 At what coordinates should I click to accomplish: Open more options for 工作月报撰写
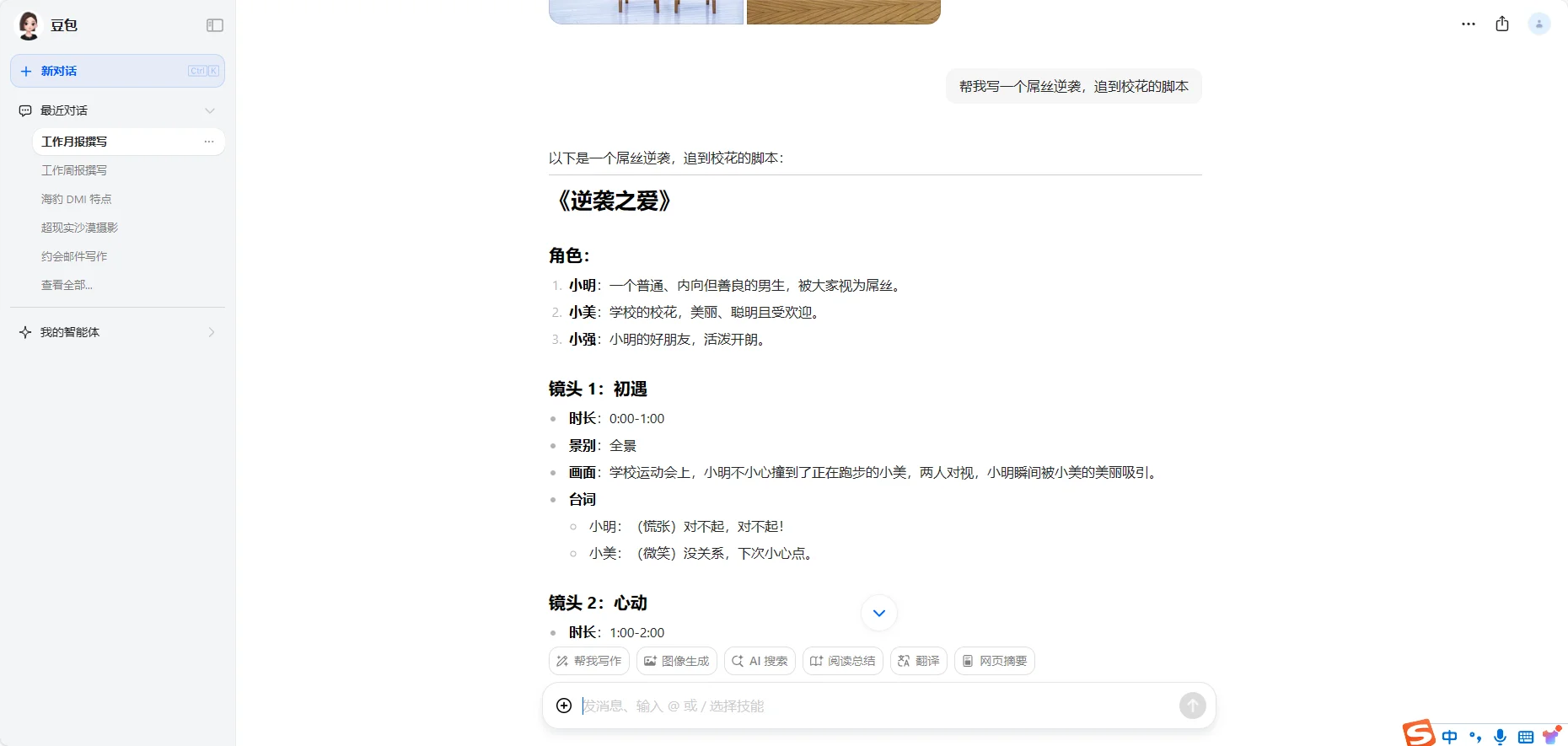209,142
